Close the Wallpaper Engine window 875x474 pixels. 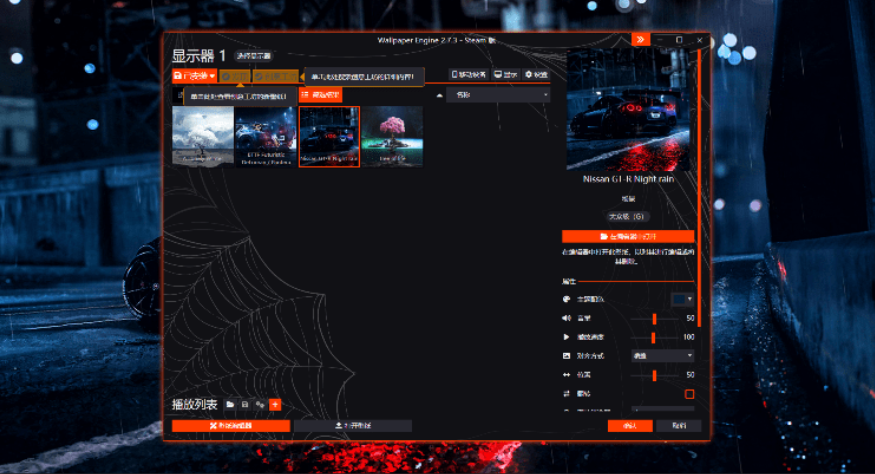pos(699,40)
